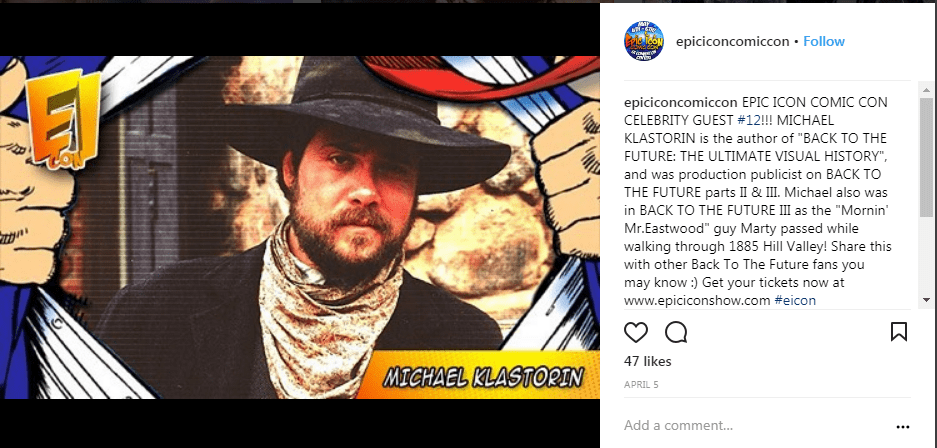The width and height of the screenshot is (937, 448).
Task: Click the caption scrollbar down arrow
Action: [x=926, y=300]
